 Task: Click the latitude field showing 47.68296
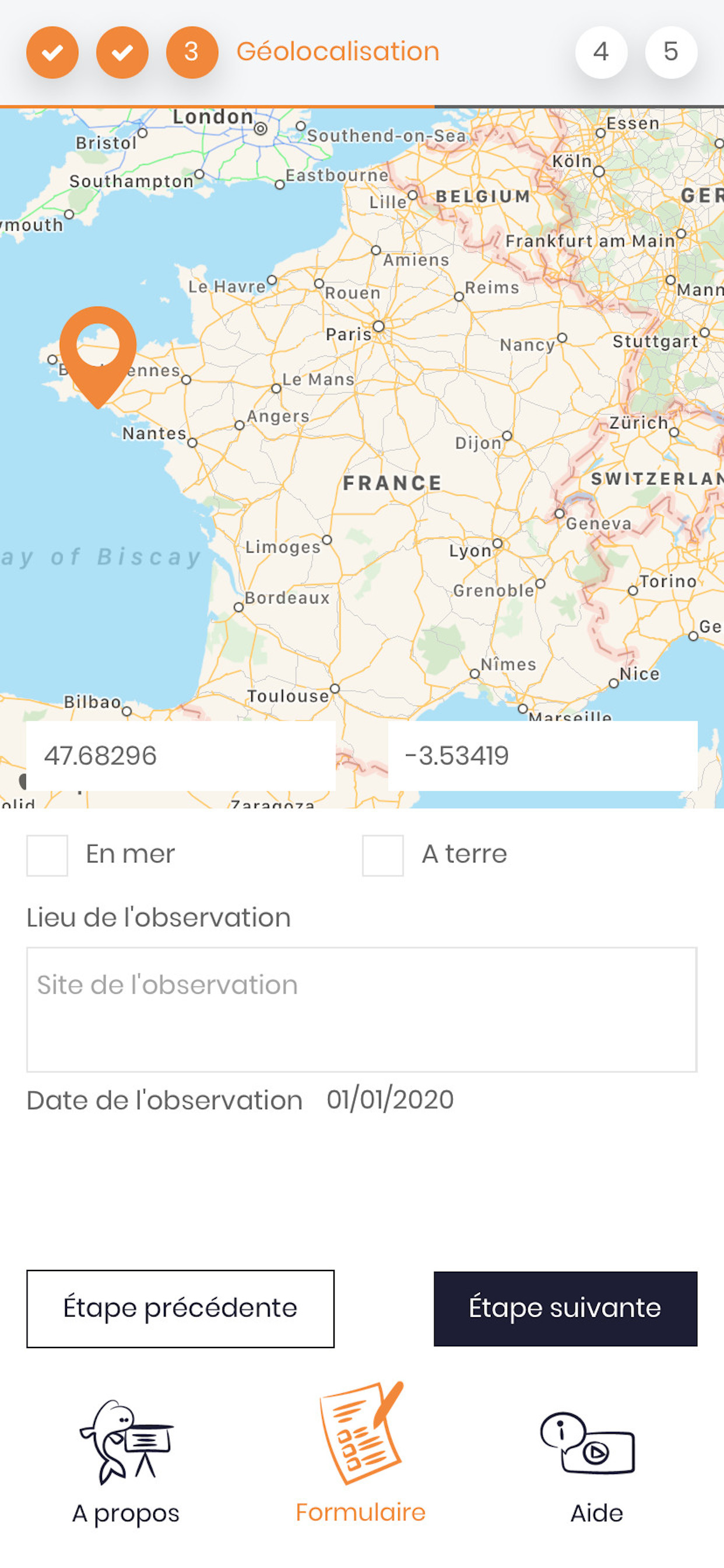coord(181,756)
